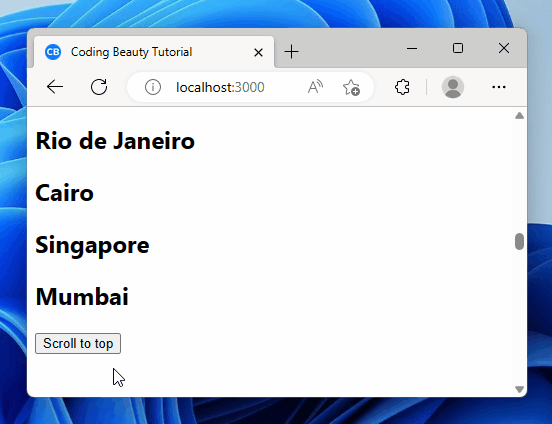The image size is (552, 424).
Task: Click the Scroll to top button
Action: [x=78, y=343]
